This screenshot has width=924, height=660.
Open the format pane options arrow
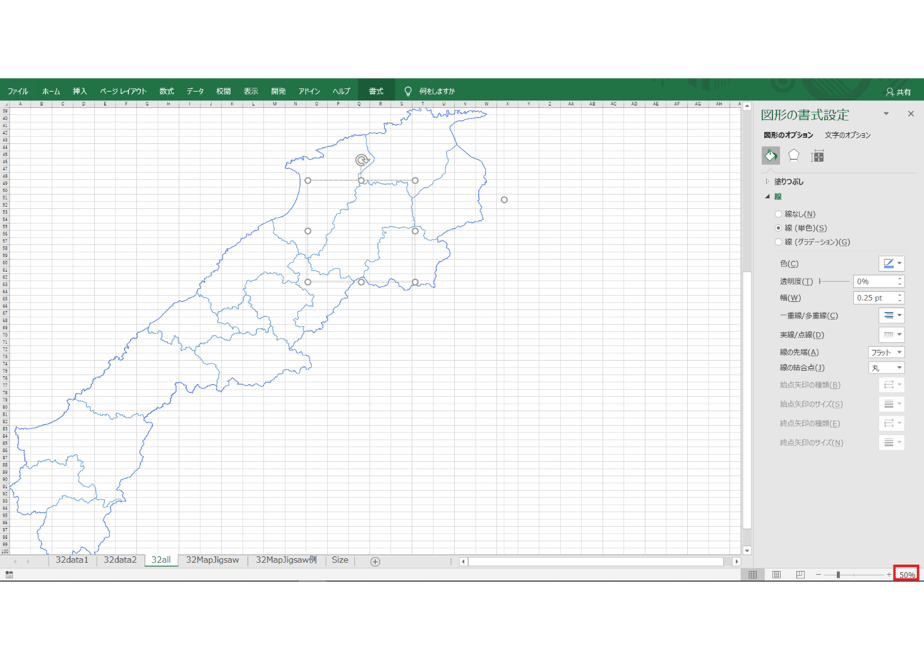pyautogui.click(x=886, y=114)
